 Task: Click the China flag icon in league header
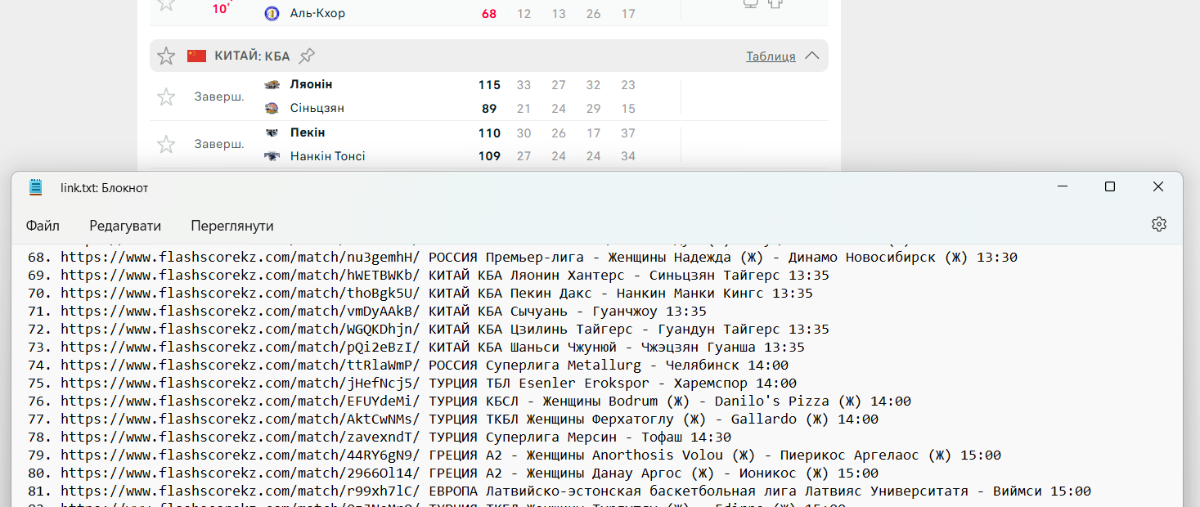point(196,56)
